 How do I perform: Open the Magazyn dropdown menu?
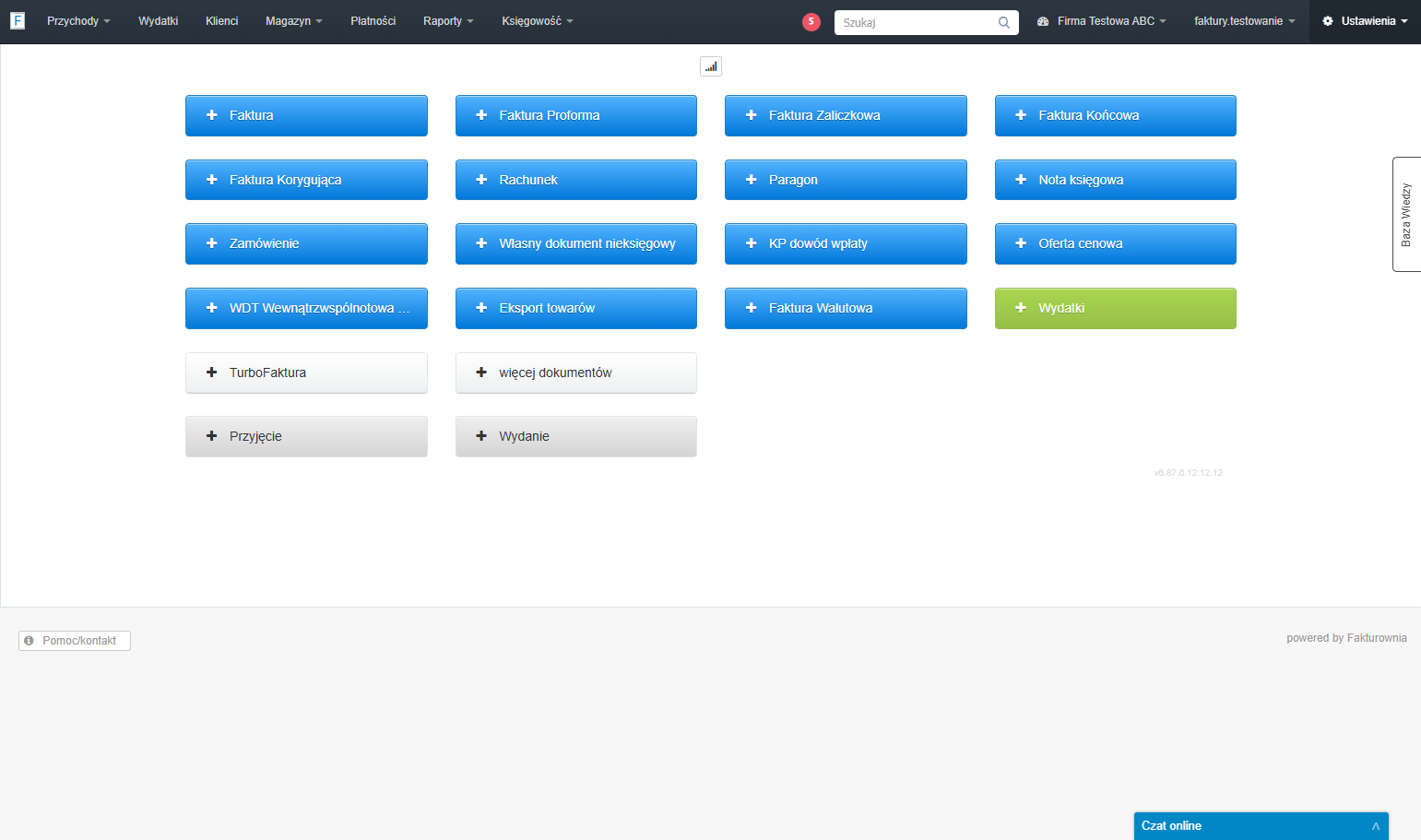294,21
